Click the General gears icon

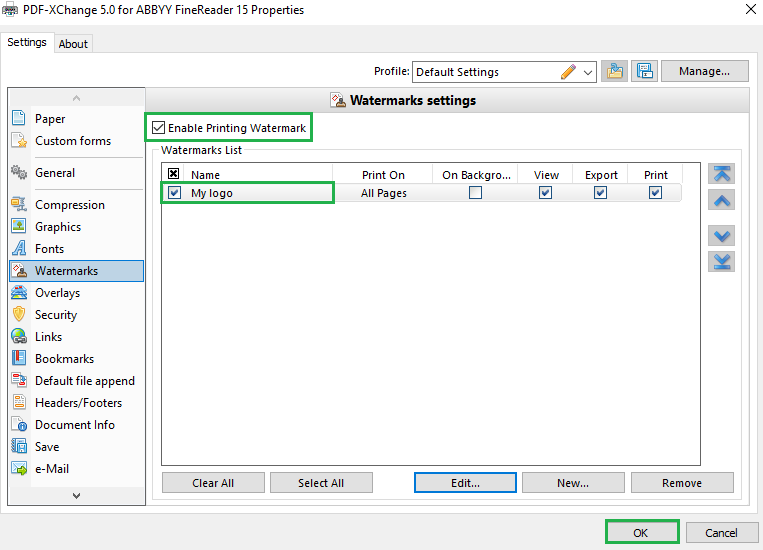click(19, 172)
